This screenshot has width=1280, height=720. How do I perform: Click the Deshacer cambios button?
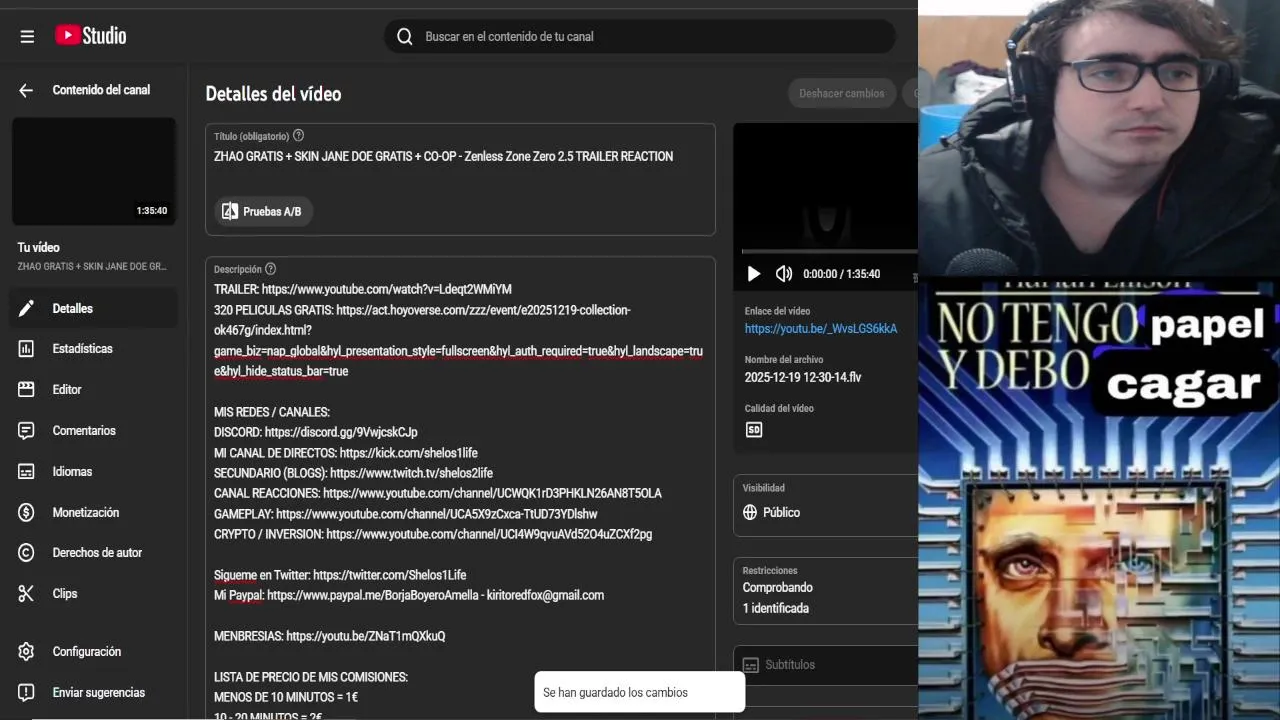pyautogui.click(x=842, y=94)
